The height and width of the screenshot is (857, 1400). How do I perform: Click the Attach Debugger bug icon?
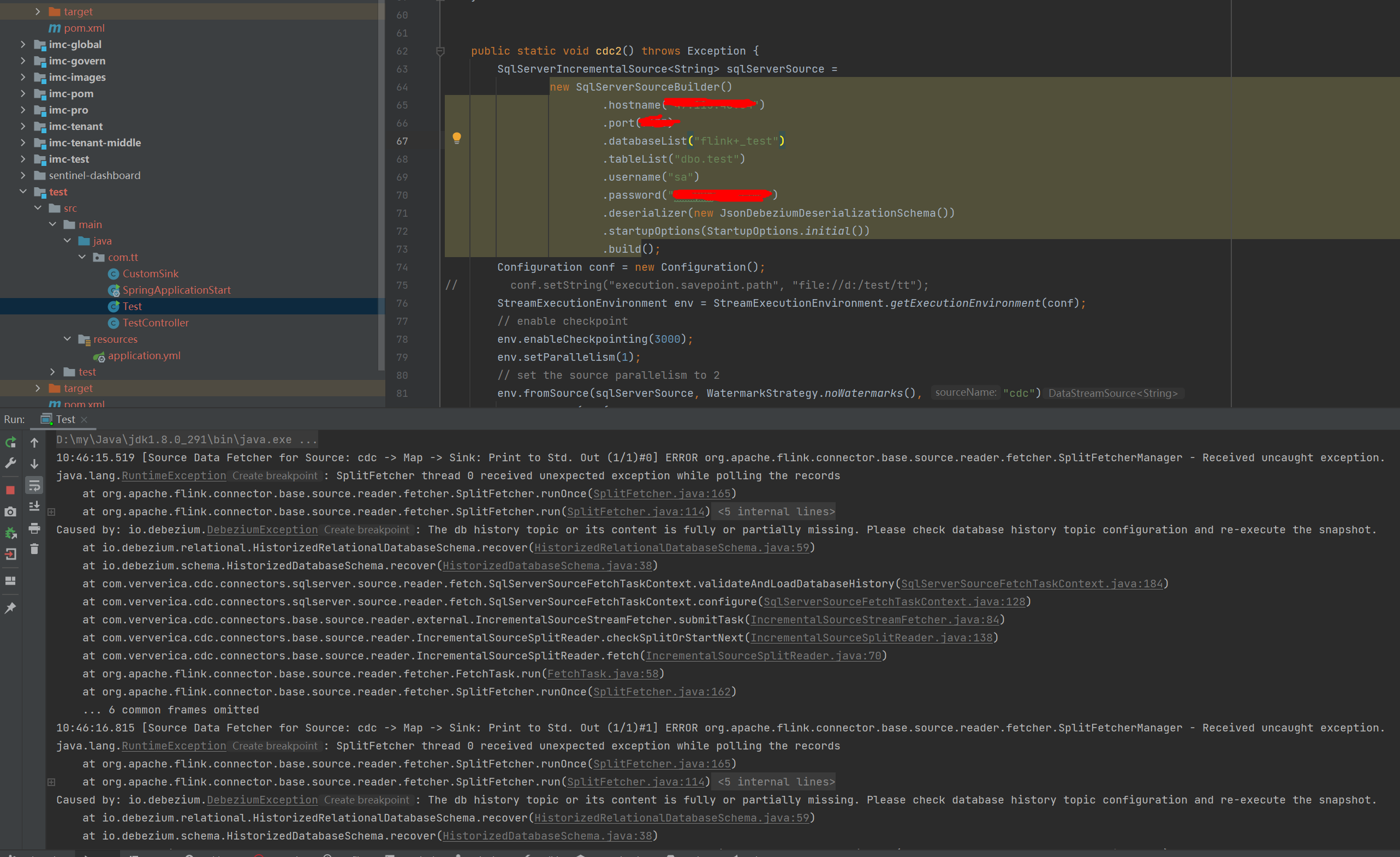10,533
